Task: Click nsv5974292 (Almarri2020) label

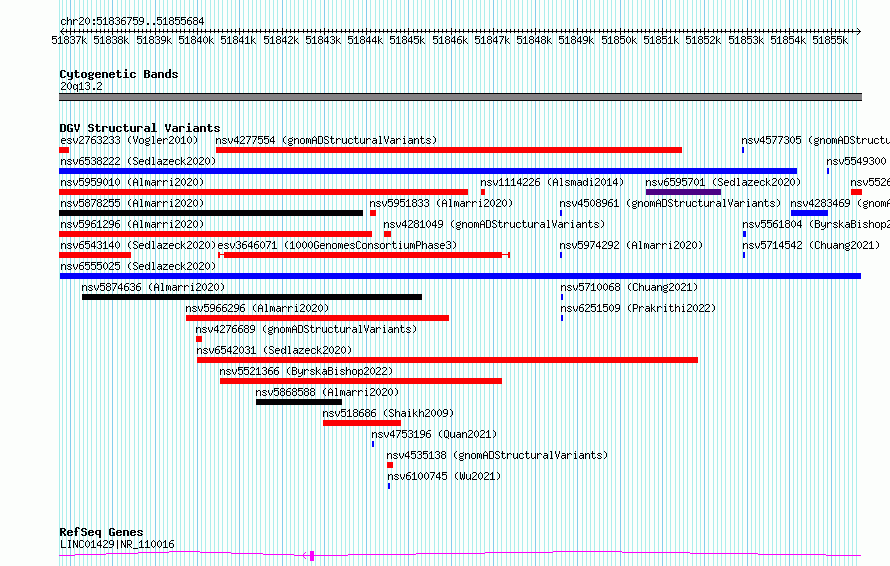Action: tap(631, 245)
